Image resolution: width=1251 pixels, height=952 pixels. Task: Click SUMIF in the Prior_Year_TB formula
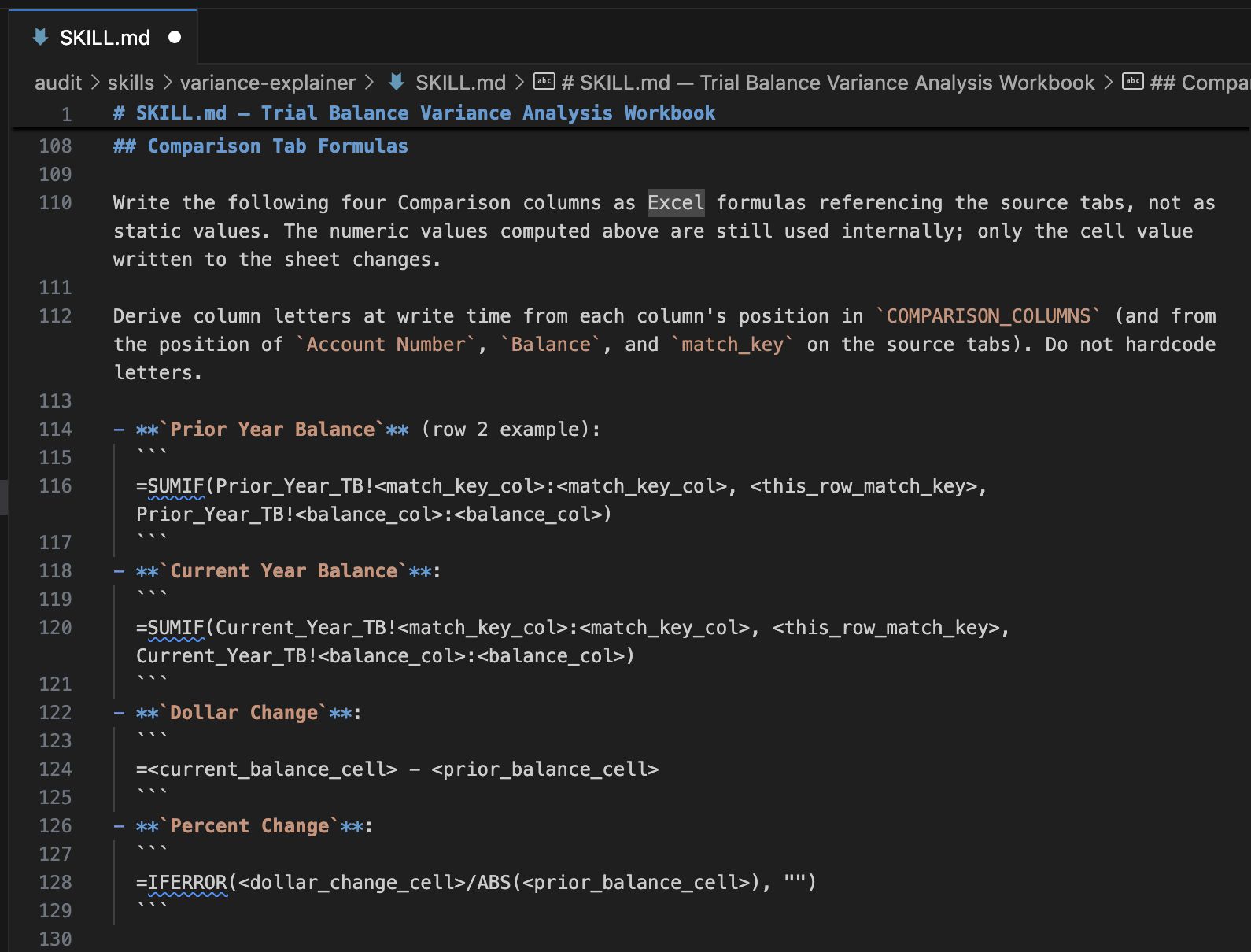pos(175,486)
